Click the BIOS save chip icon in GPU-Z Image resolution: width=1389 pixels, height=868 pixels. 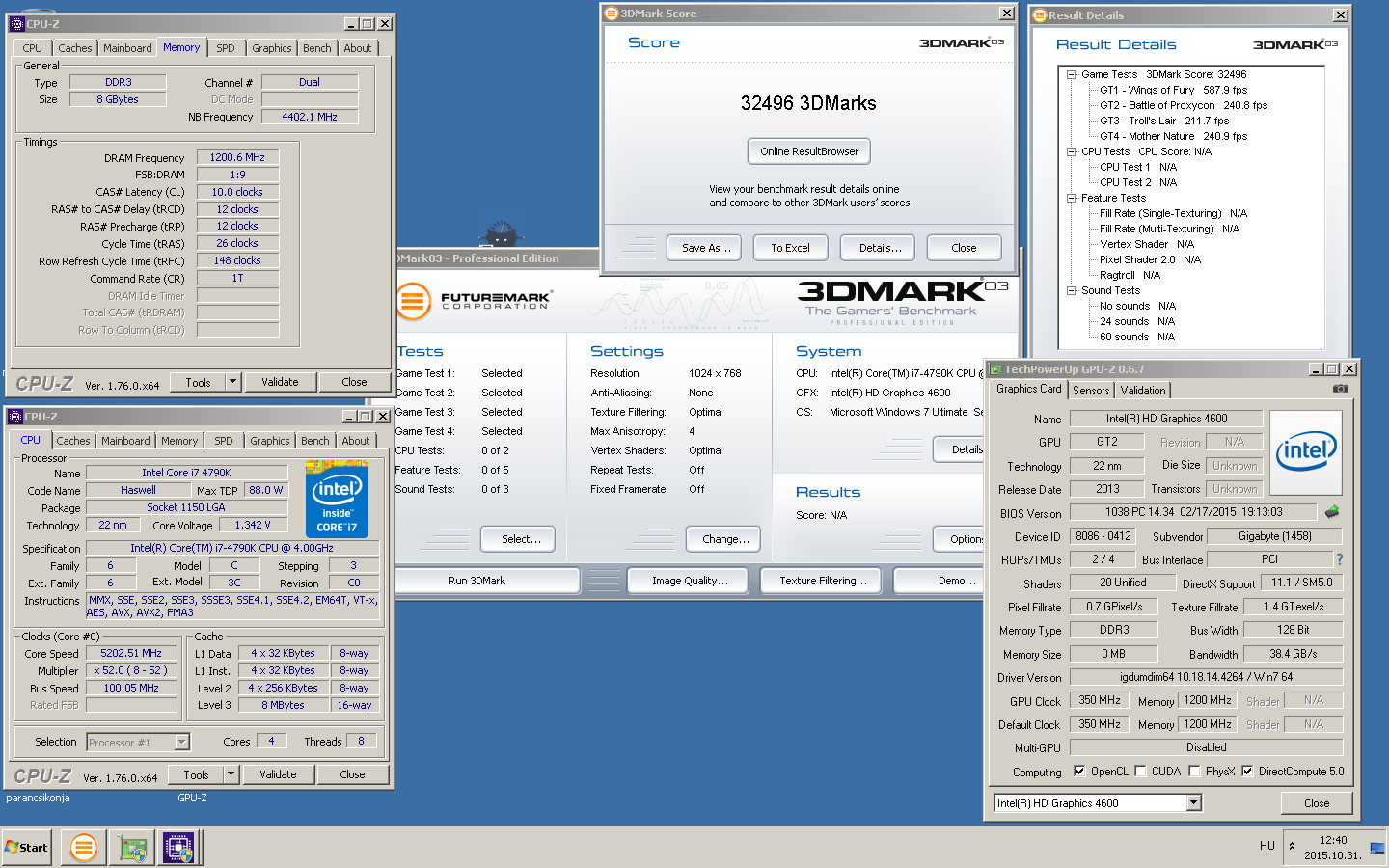(1332, 511)
